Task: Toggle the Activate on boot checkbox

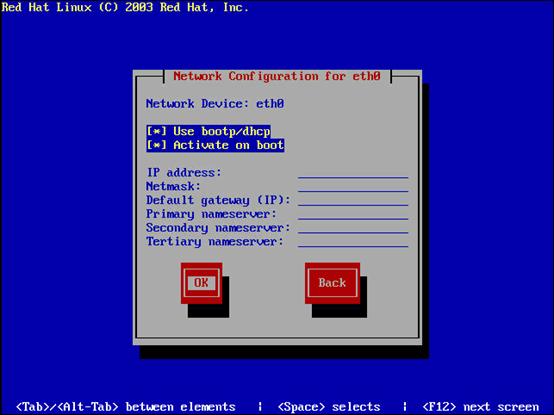Action: (x=215, y=145)
